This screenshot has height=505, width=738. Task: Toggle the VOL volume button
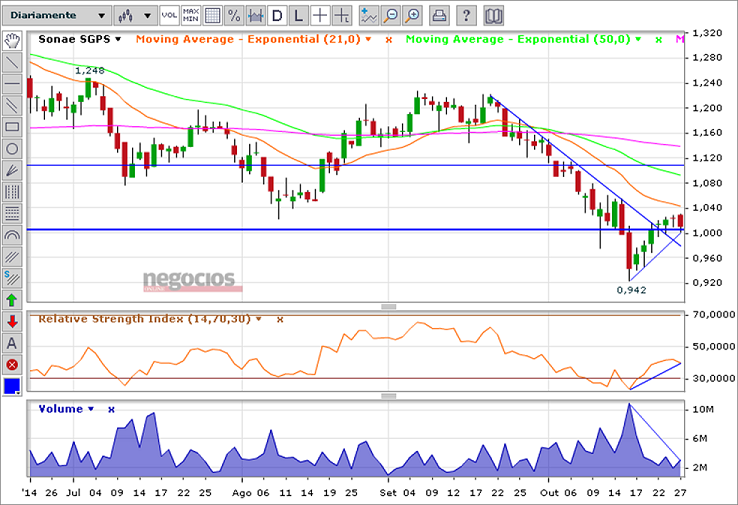pos(169,16)
